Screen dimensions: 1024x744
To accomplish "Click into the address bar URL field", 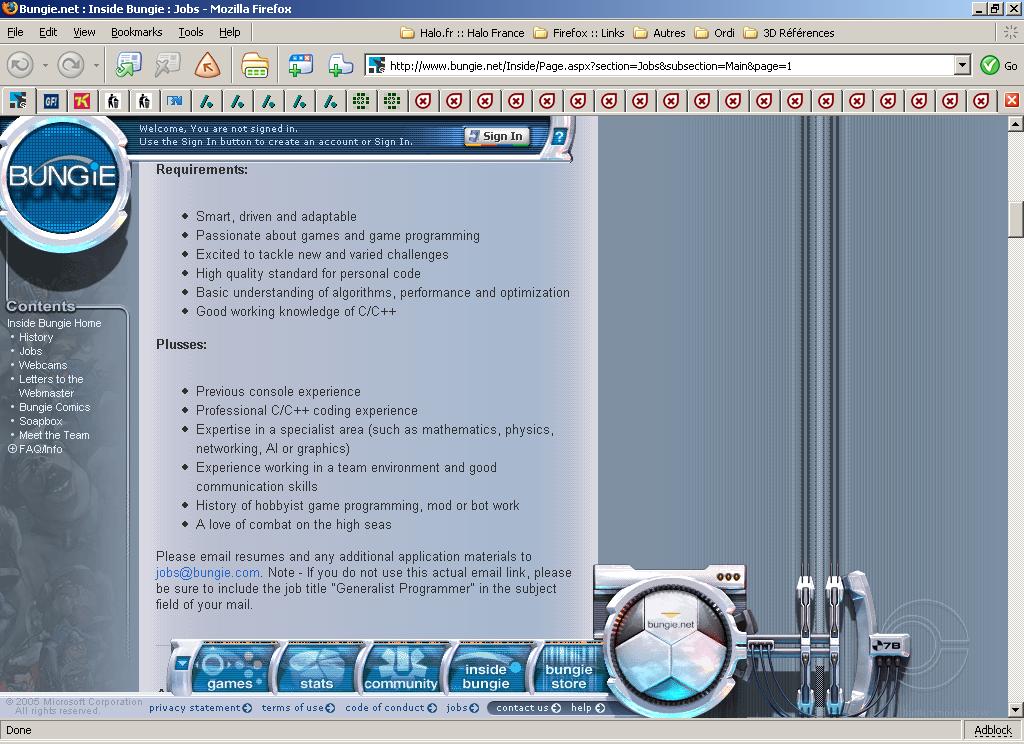I will [x=666, y=65].
